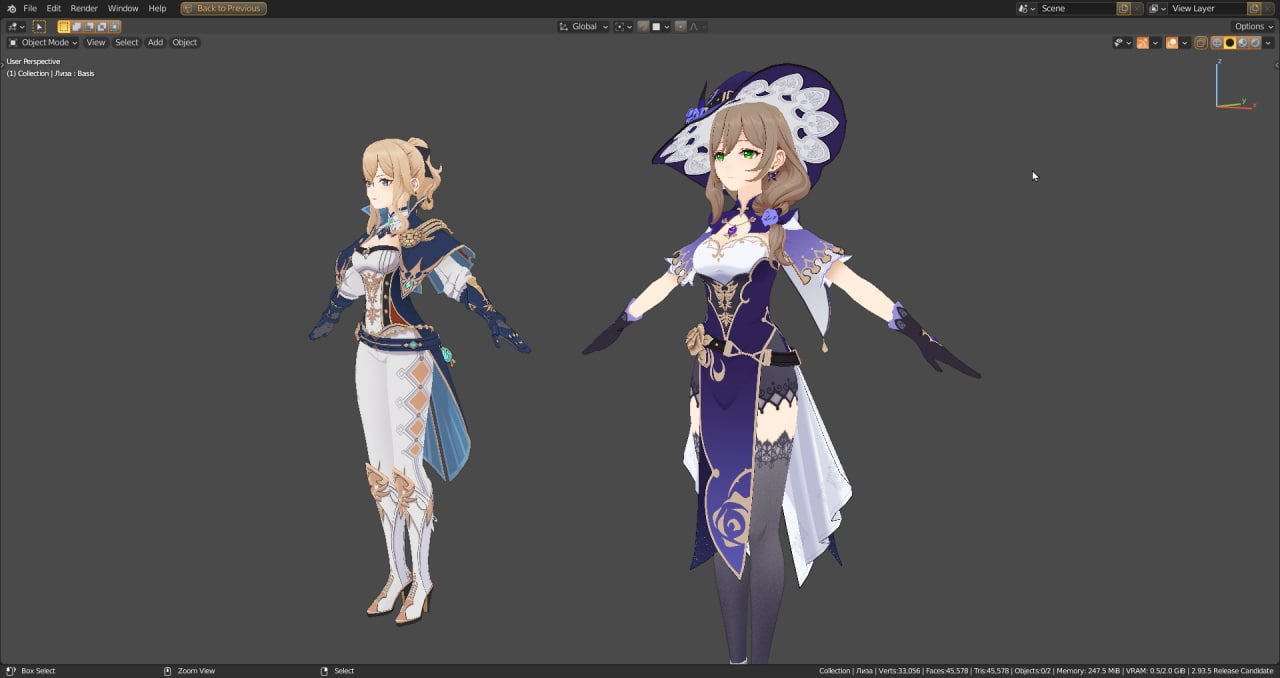Click the Blender logo icon

click(12, 8)
